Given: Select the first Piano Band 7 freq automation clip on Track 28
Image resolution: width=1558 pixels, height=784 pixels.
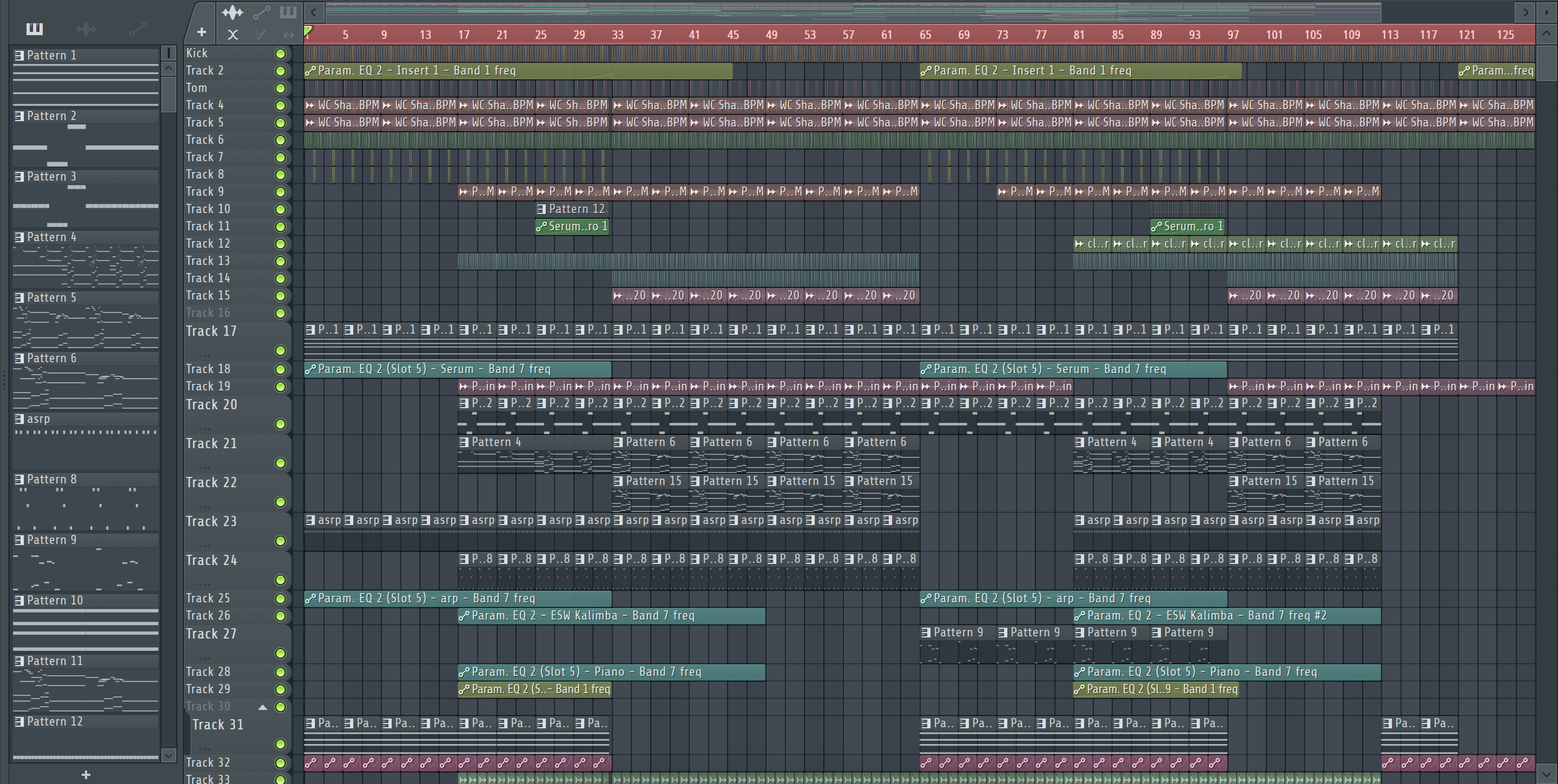Looking at the screenshot, I should (611, 672).
